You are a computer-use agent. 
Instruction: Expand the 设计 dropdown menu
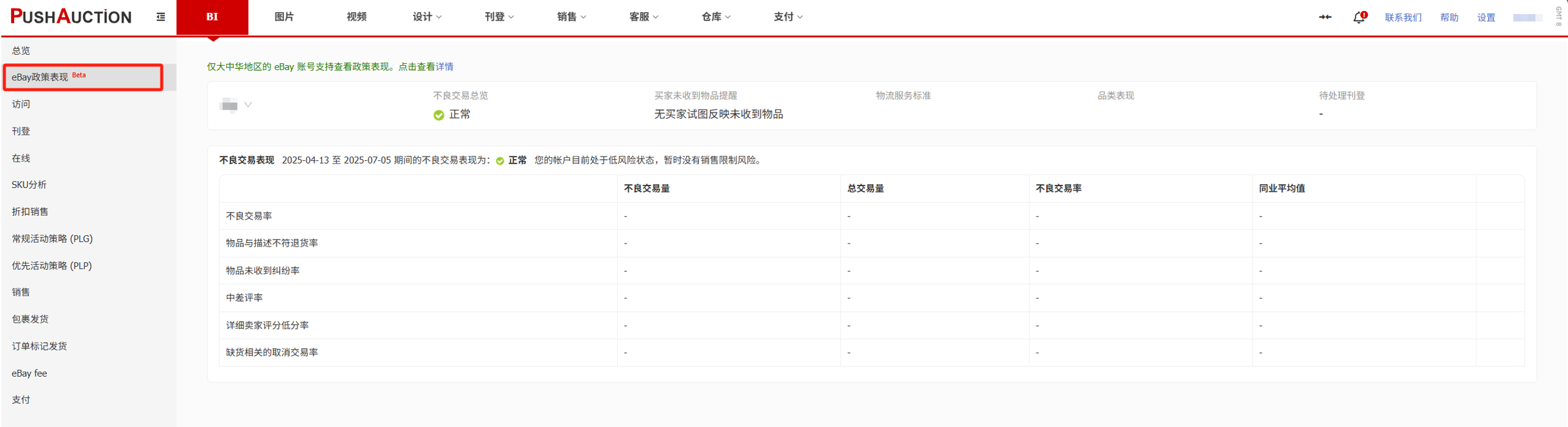[427, 17]
